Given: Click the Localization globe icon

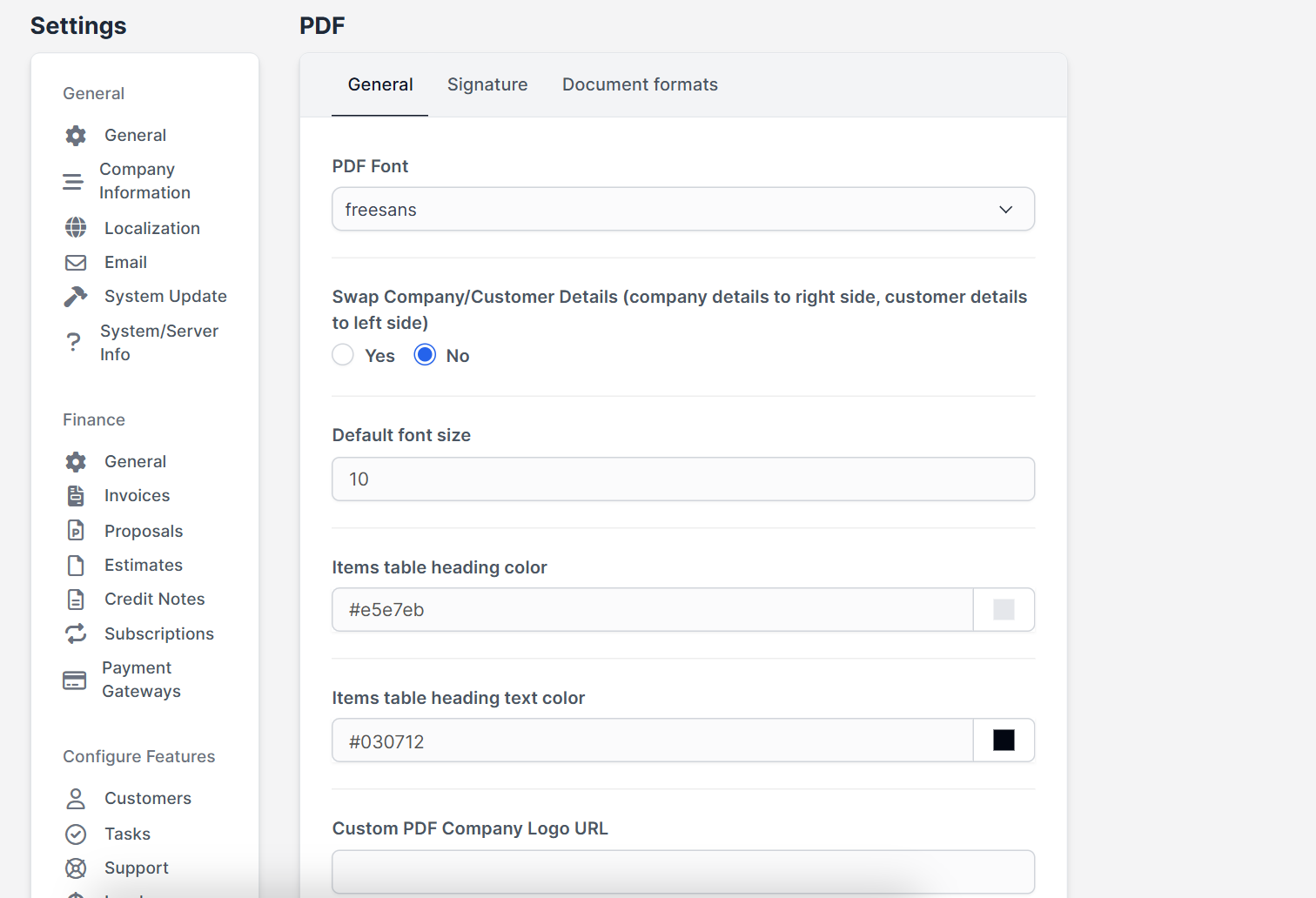Looking at the screenshot, I should click(76, 228).
